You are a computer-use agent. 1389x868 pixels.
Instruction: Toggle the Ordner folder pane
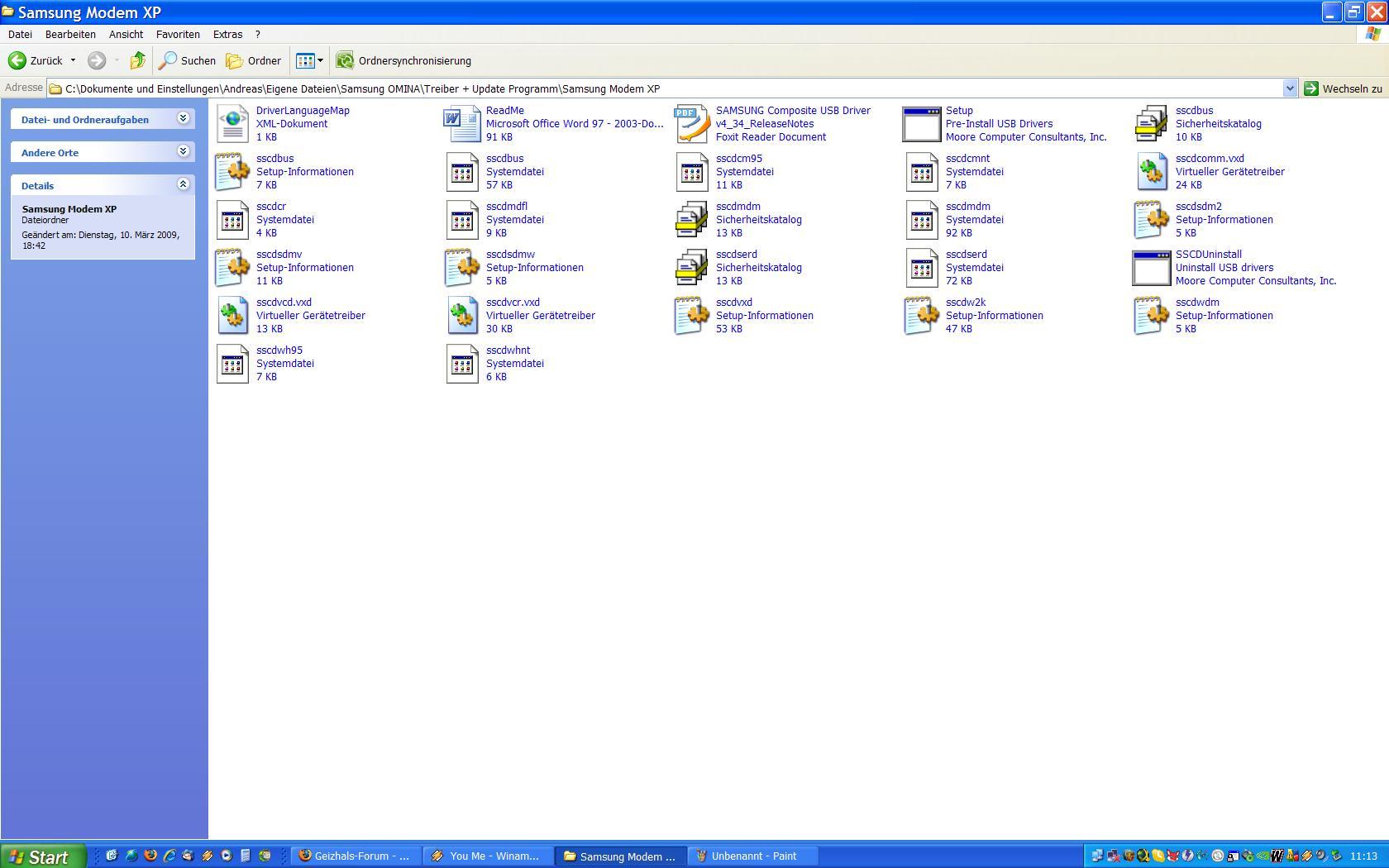pyautogui.click(x=254, y=60)
